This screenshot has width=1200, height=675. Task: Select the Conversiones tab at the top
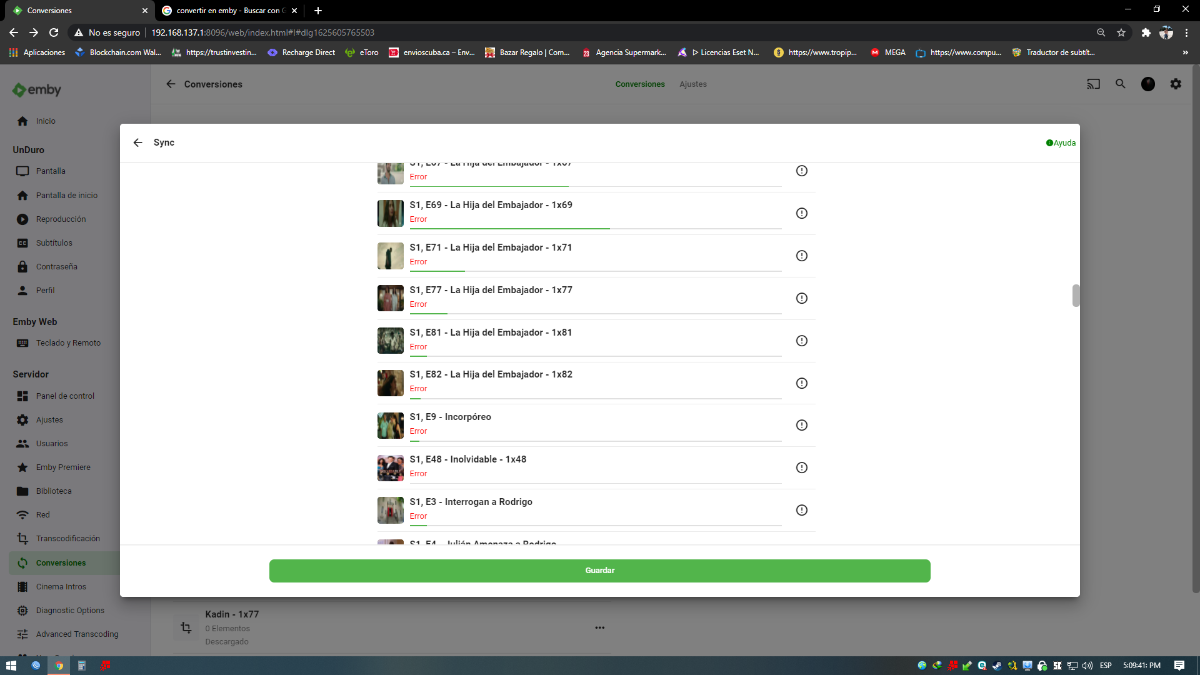coord(640,84)
